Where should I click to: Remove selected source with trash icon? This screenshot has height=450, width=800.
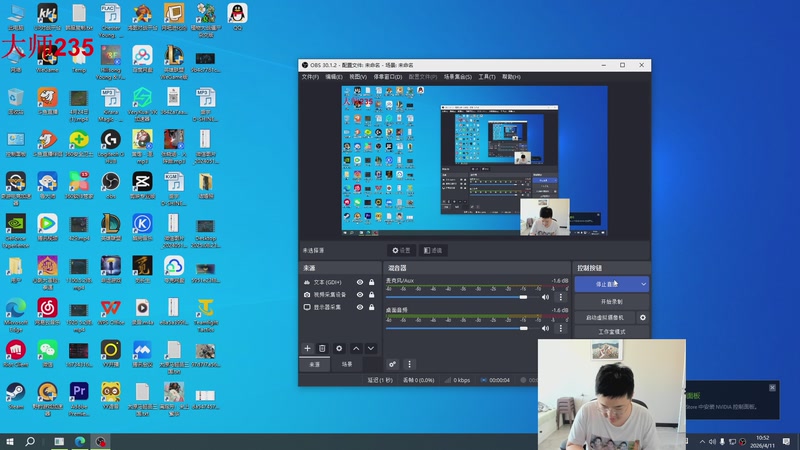tap(322, 348)
